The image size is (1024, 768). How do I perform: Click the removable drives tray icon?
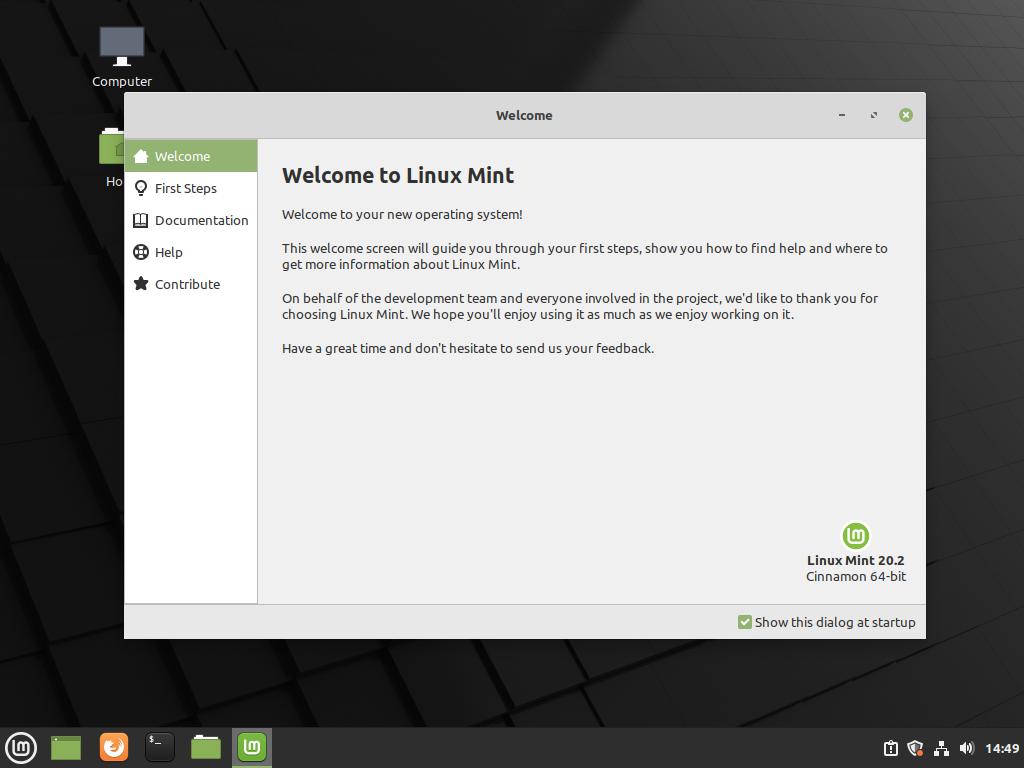890,748
